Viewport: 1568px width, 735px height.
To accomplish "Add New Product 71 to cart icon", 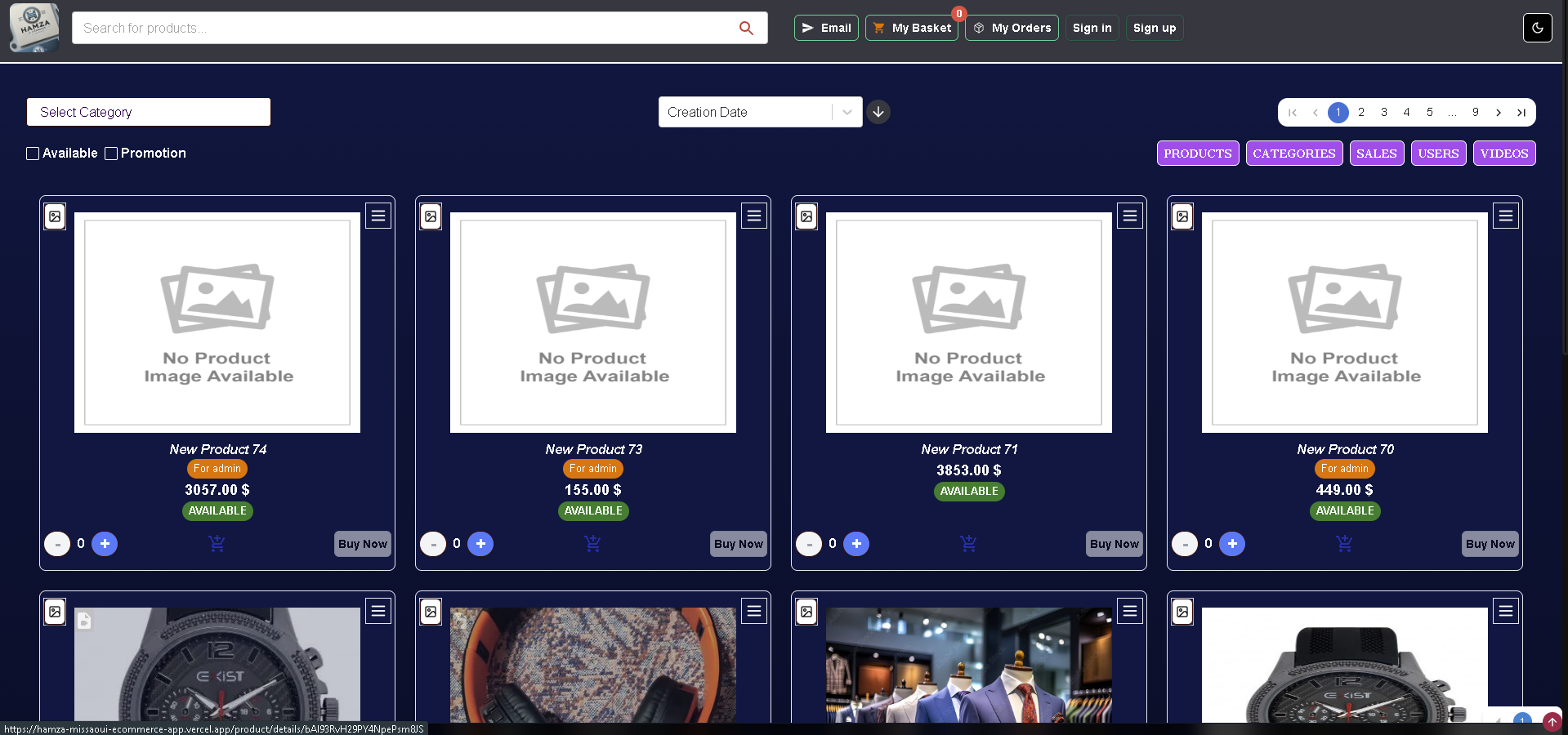I will point(968,543).
